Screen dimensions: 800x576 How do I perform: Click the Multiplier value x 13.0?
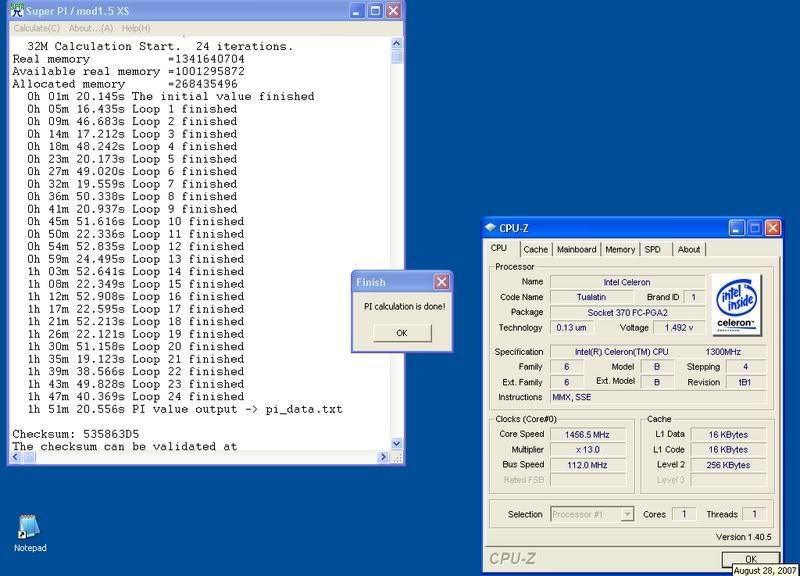click(587, 450)
